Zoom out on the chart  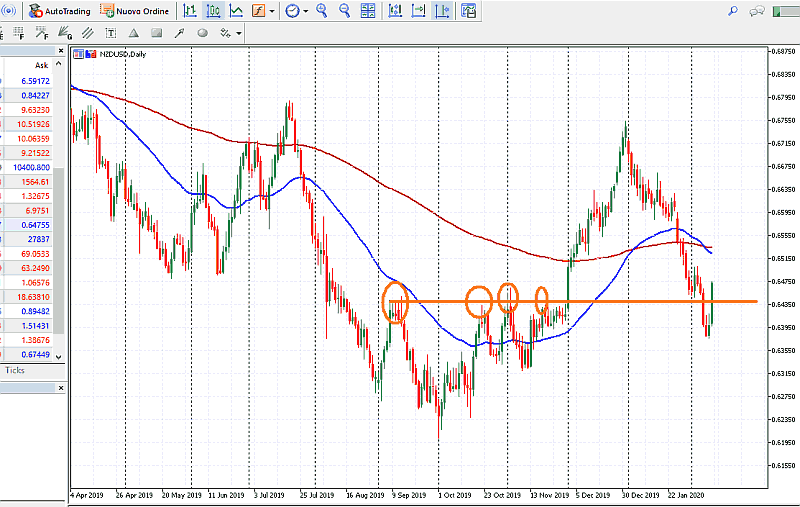345,11
